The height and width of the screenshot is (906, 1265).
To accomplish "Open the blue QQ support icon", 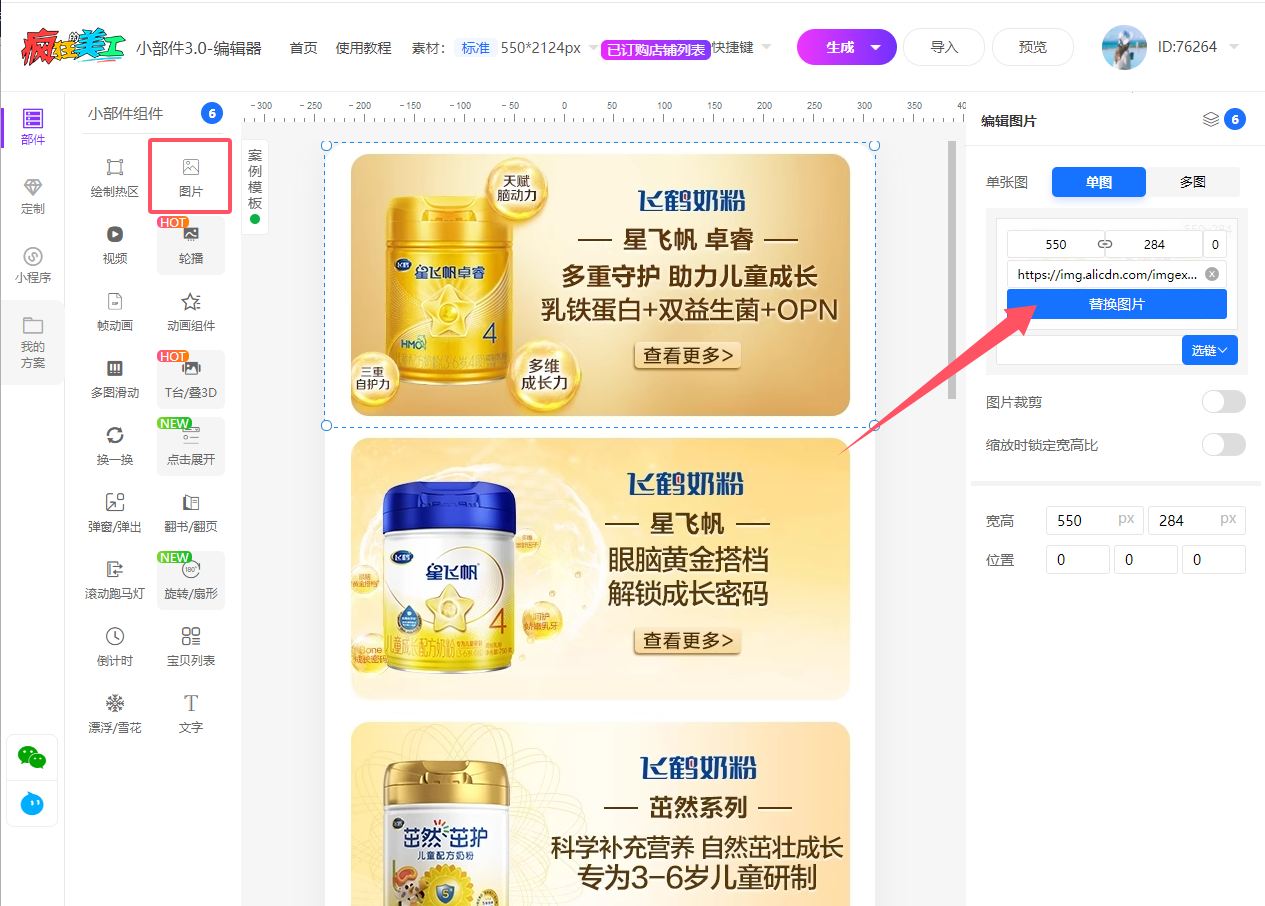I will coord(32,803).
